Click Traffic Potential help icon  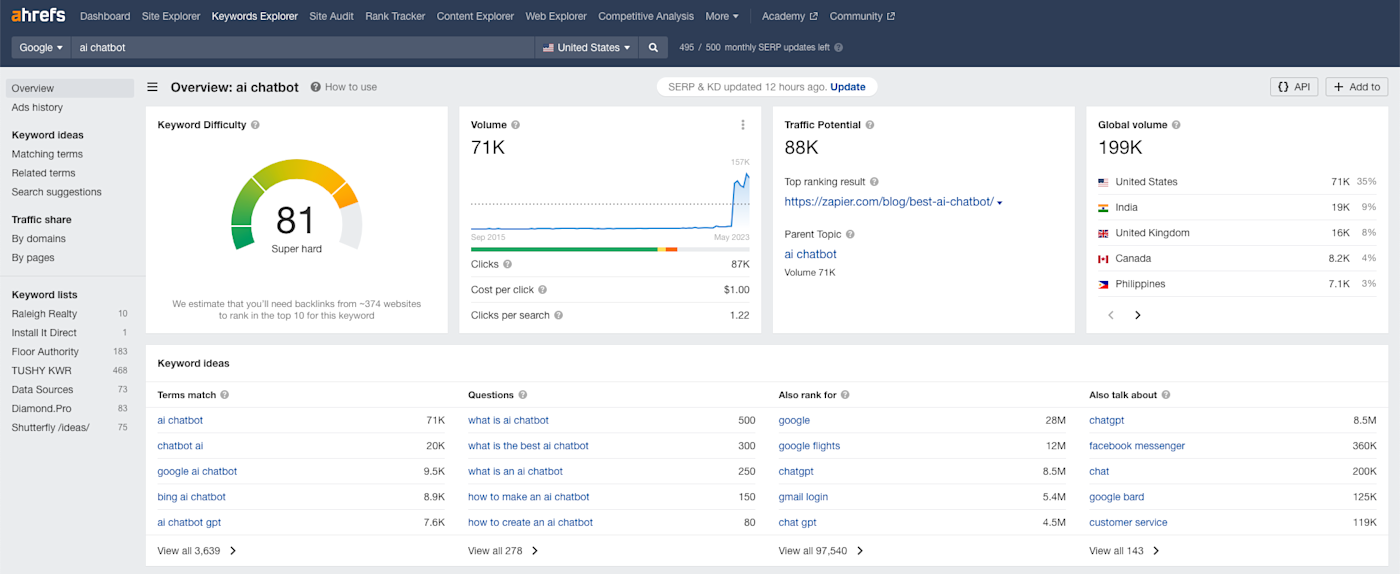[x=870, y=125]
